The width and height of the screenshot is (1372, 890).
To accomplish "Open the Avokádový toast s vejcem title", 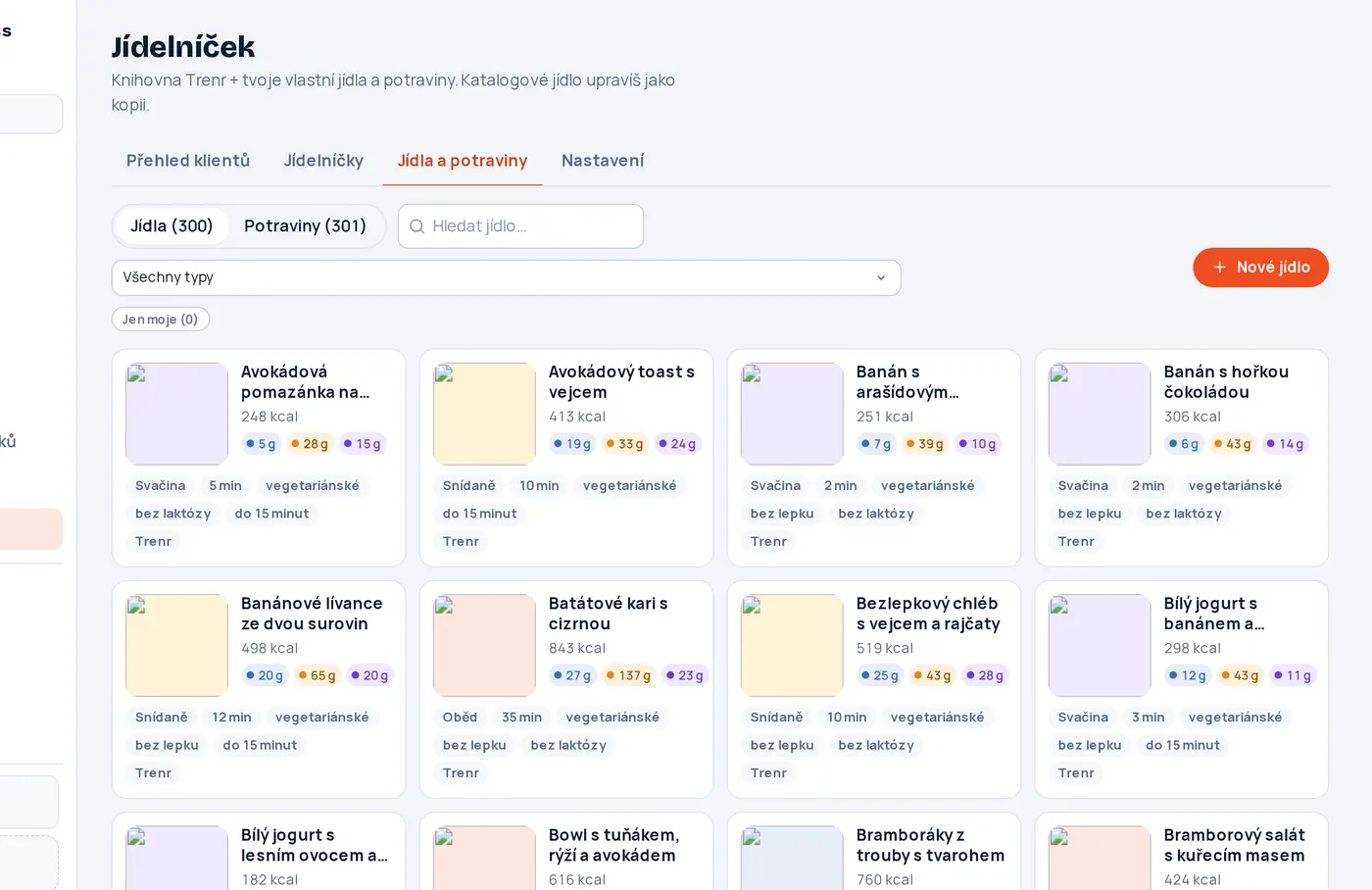I will (x=621, y=382).
